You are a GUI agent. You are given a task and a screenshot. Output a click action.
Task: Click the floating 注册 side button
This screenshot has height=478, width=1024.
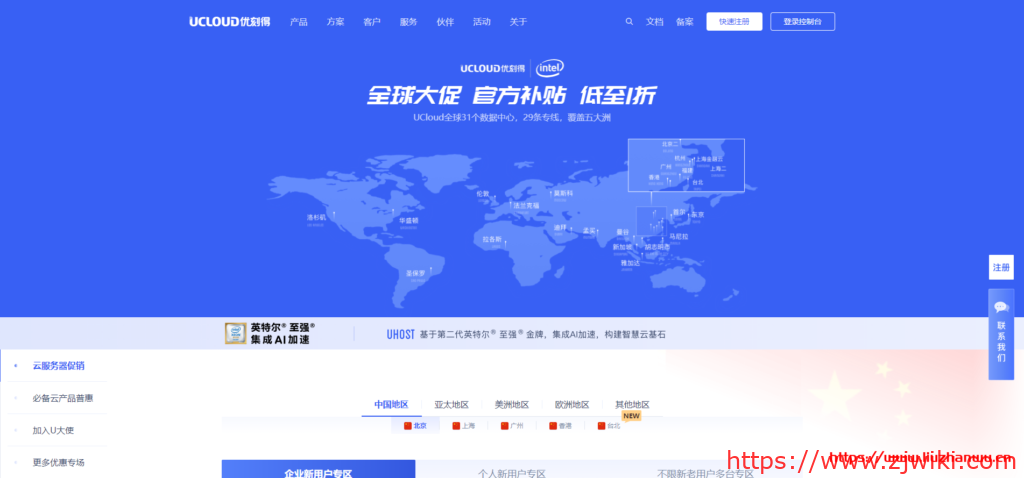tap(1001, 268)
